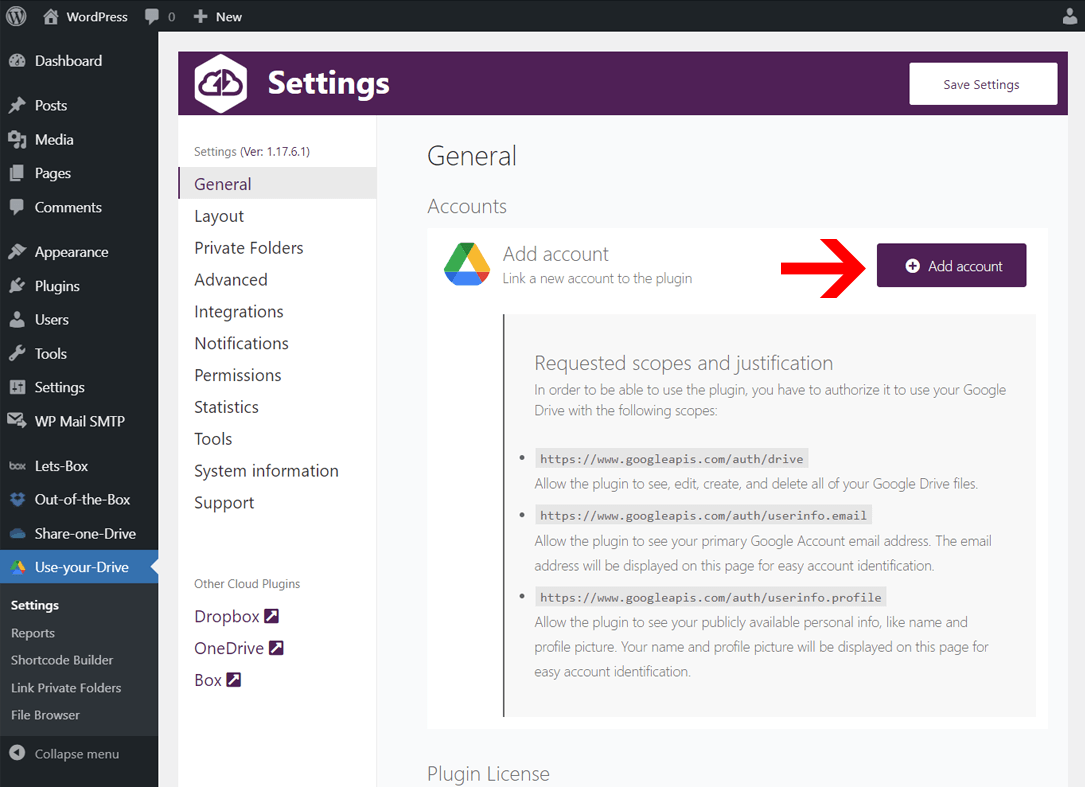Click the Collapse menu arrow icon
Viewport: 1085px width, 787px height.
click(x=17, y=753)
